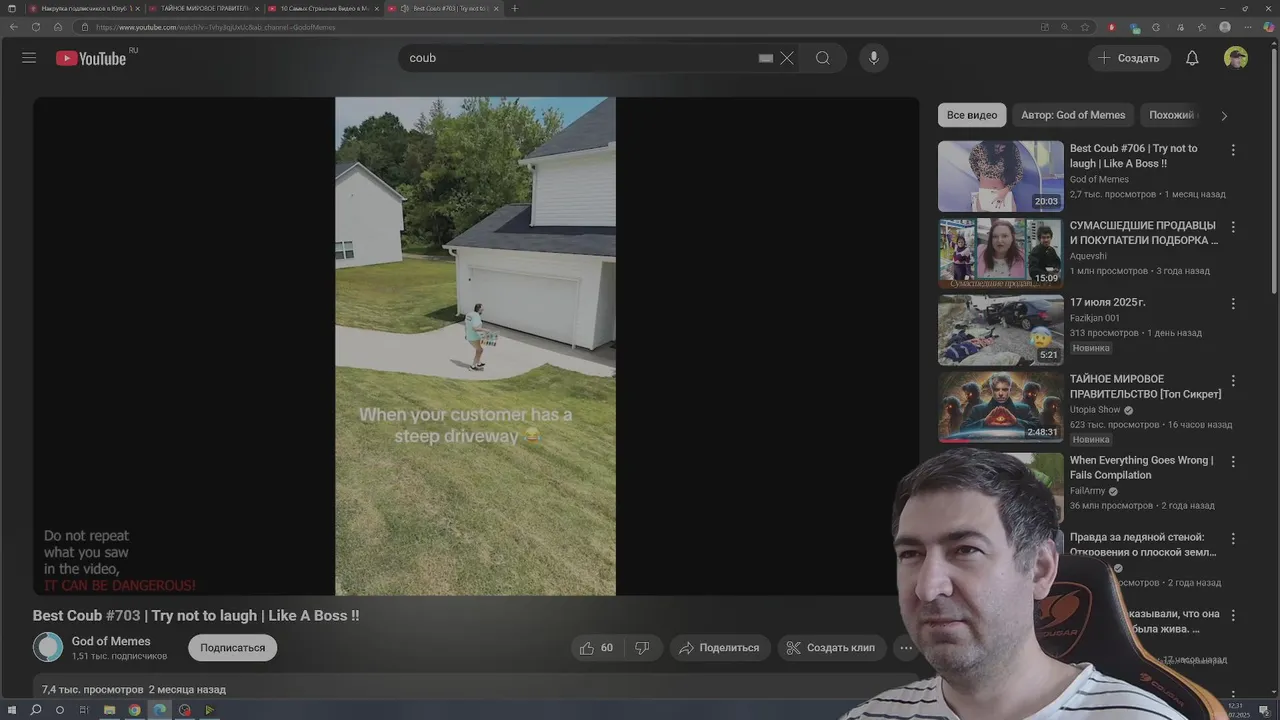The image size is (1280, 720).
Task: Open God of Memes channel avatar
Action: pyautogui.click(x=48, y=648)
